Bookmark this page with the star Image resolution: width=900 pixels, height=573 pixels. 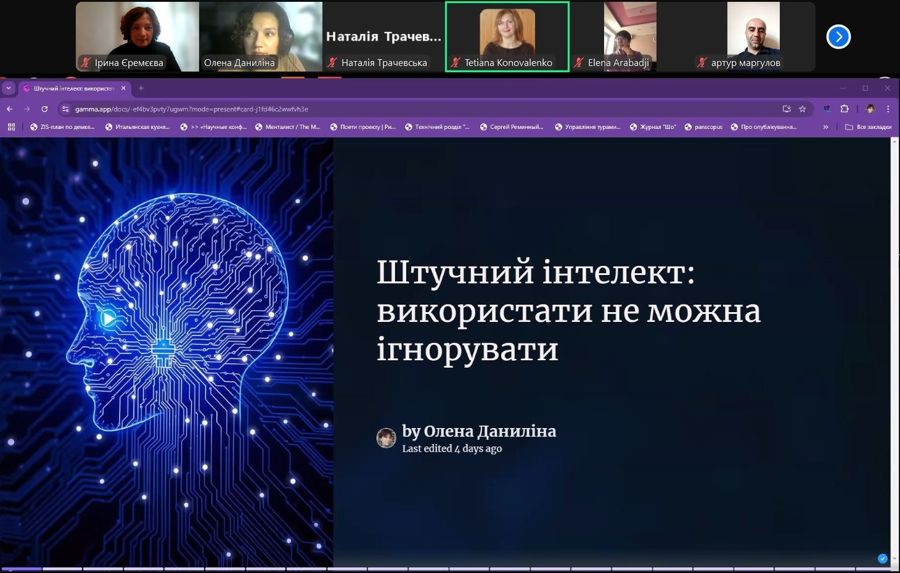point(802,109)
